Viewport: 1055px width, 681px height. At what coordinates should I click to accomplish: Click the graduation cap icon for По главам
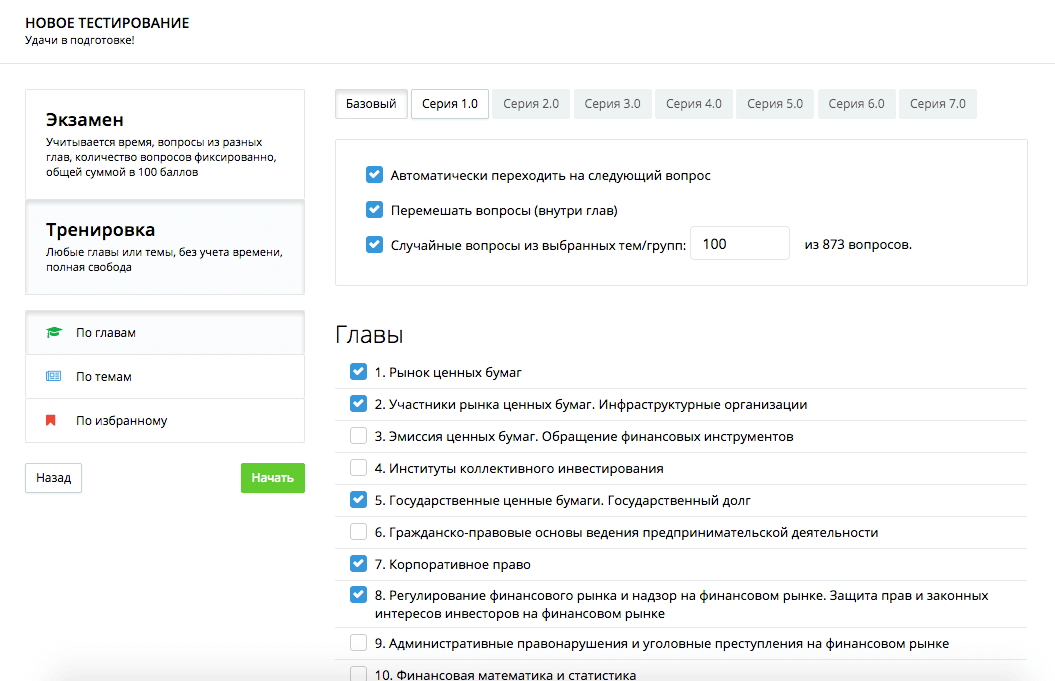tap(54, 333)
